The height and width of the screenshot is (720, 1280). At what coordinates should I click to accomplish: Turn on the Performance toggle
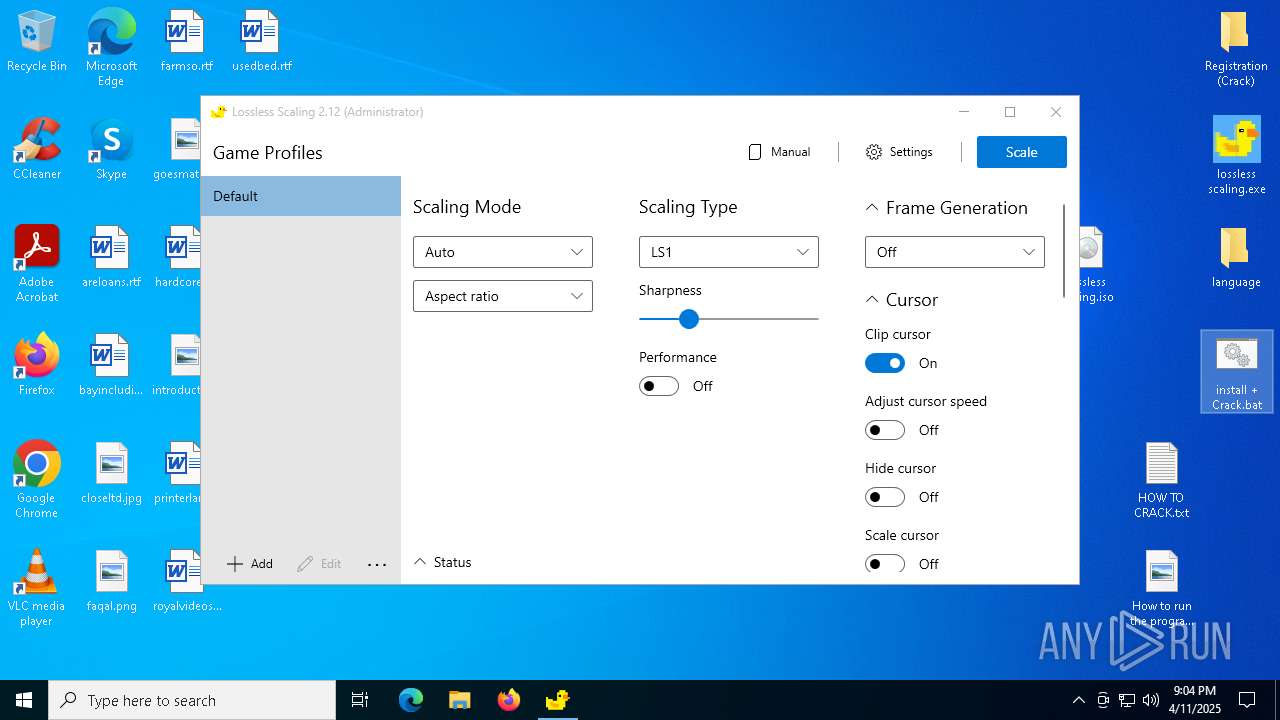point(659,386)
